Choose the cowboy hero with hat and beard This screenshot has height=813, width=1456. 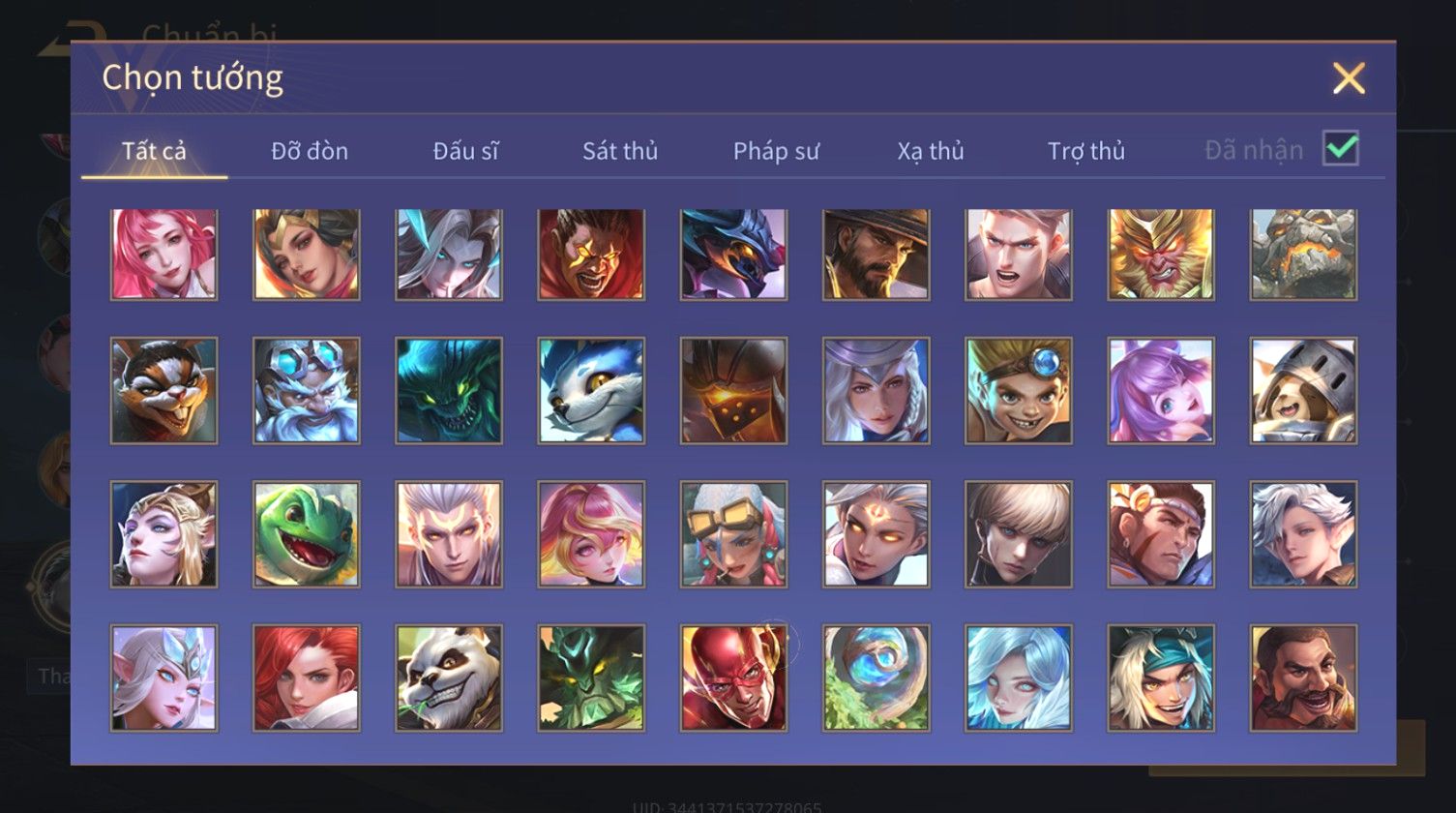coord(877,255)
